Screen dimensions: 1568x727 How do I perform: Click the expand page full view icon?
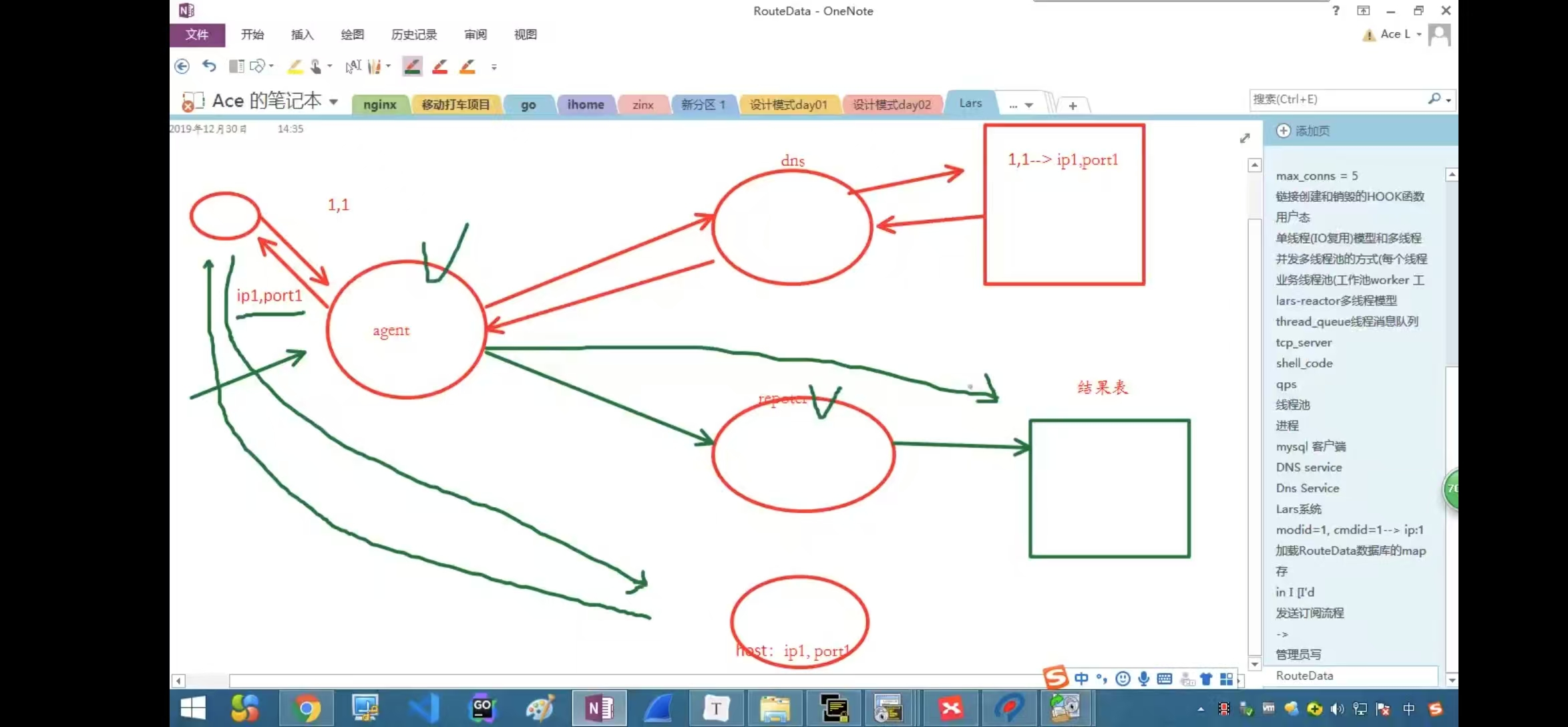(1245, 138)
